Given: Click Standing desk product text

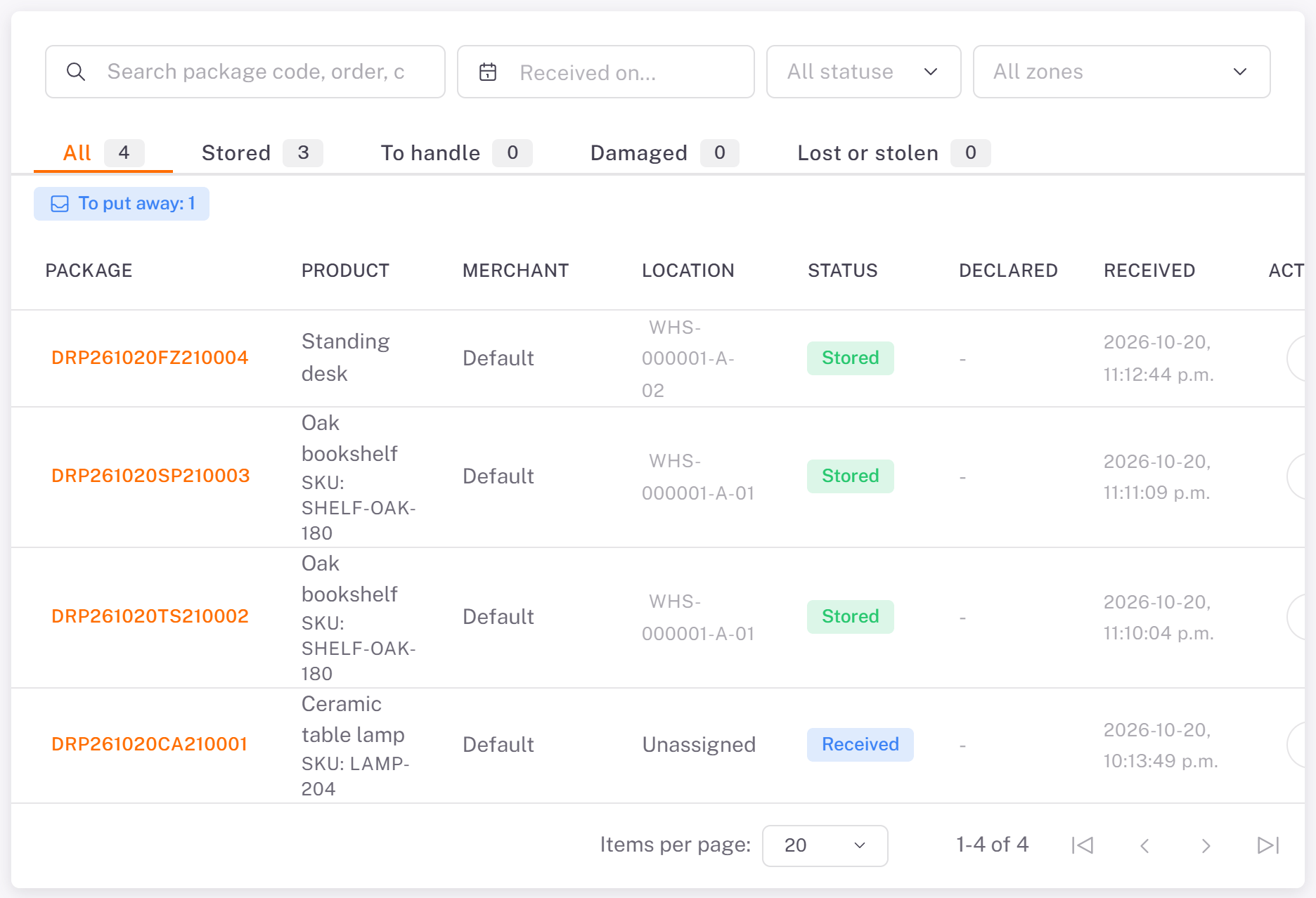Looking at the screenshot, I should pyautogui.click(x=345, y=358).
